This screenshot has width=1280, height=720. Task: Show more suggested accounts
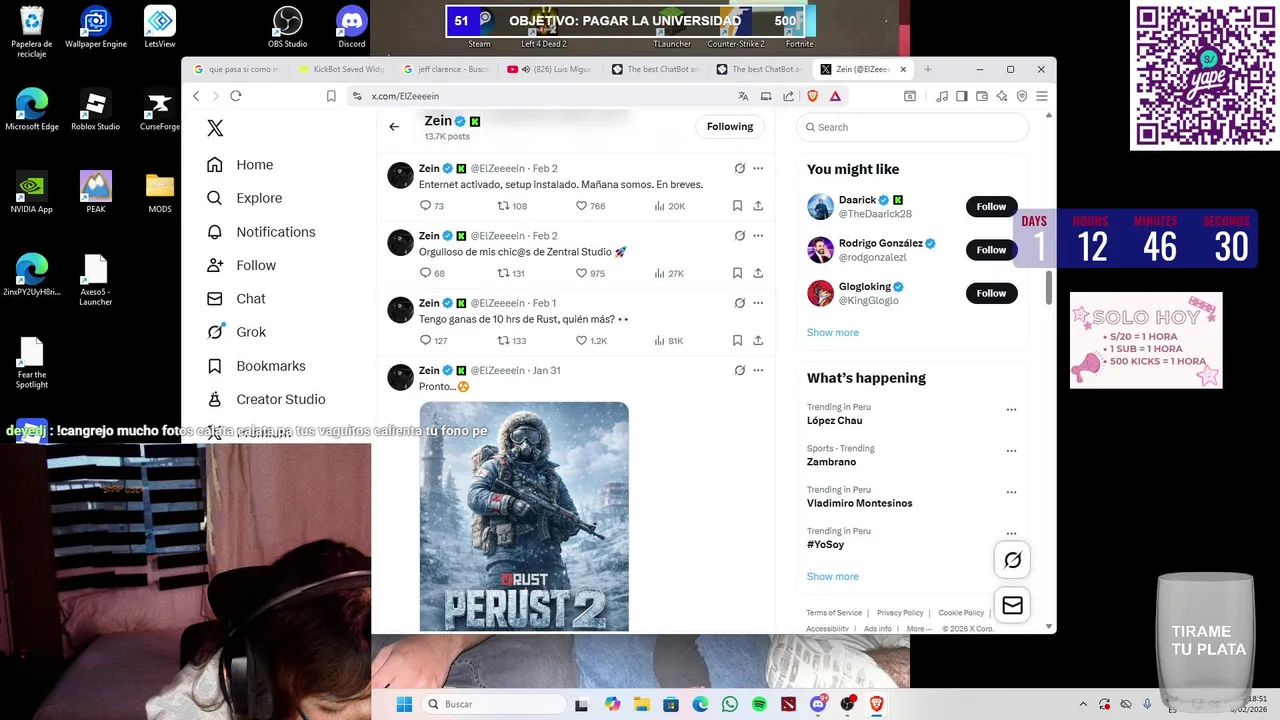833,333
